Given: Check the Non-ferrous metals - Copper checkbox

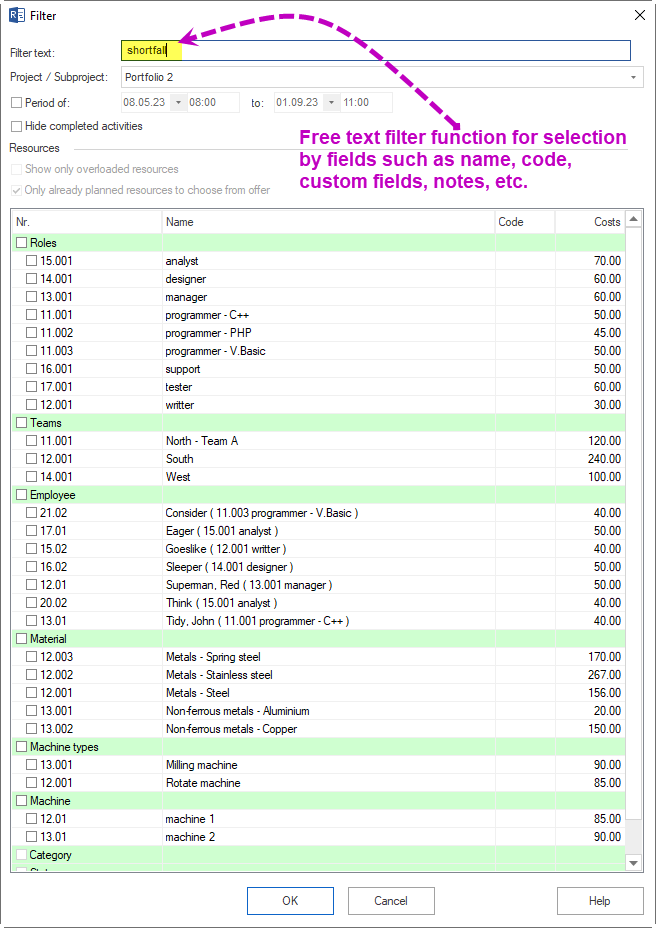Looking at the screenshot, I should [31, 729].
